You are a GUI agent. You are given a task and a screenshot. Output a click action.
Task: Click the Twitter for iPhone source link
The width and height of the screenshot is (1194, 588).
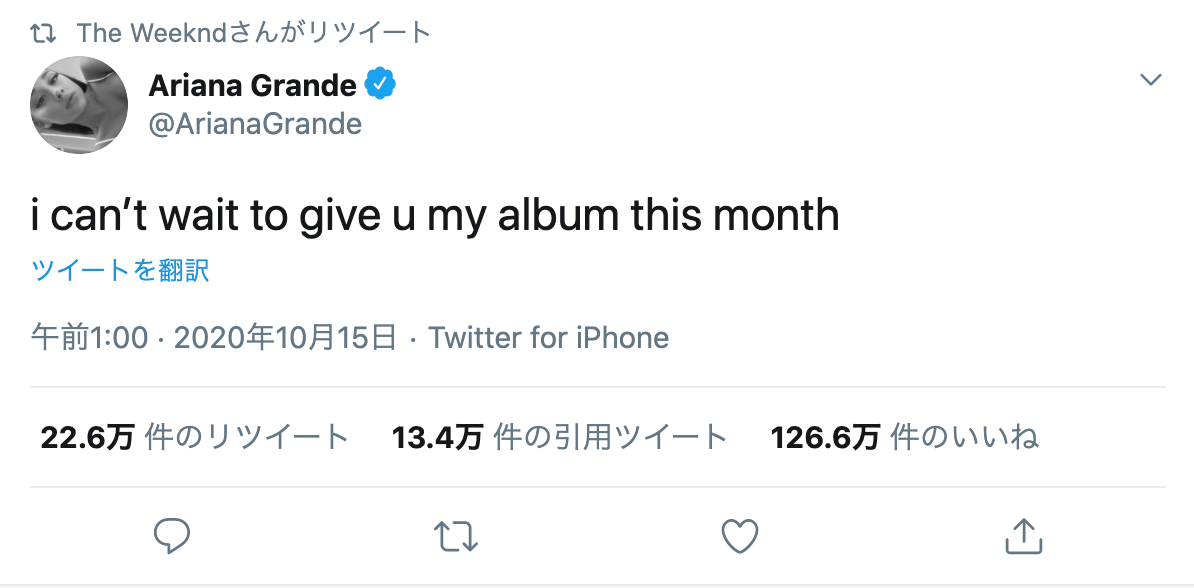[549, 338]
